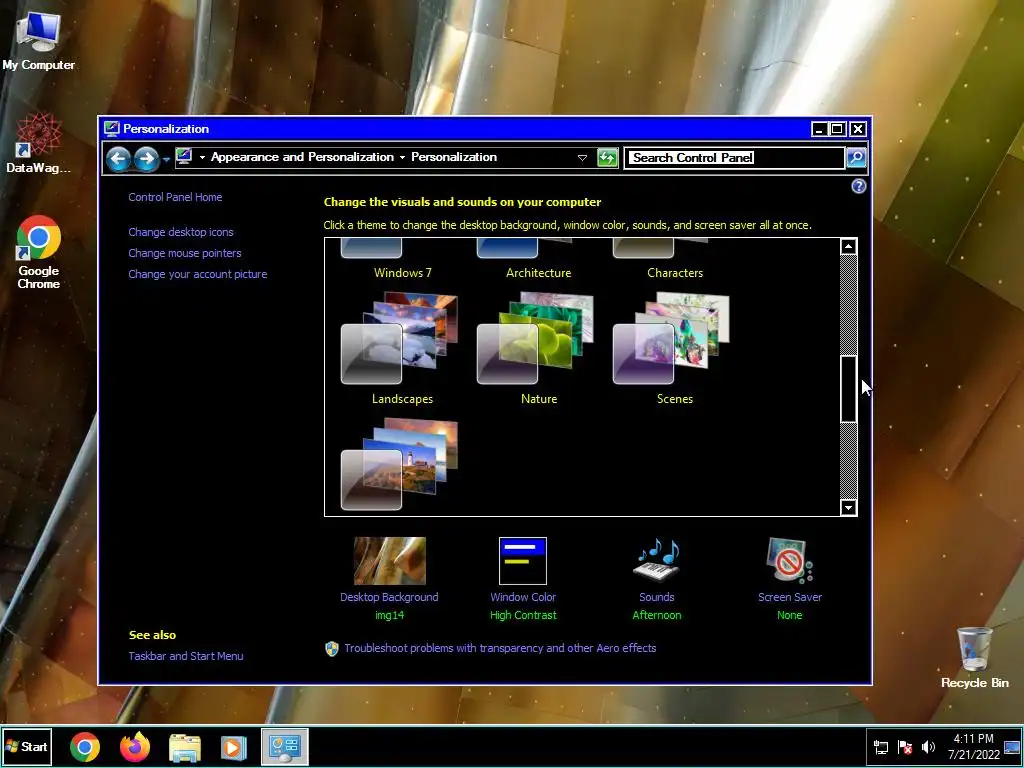Screen dimensions: 1024x768
Task: Click the taskbar clock 4:11 PM
Action: tap(973, 739)
